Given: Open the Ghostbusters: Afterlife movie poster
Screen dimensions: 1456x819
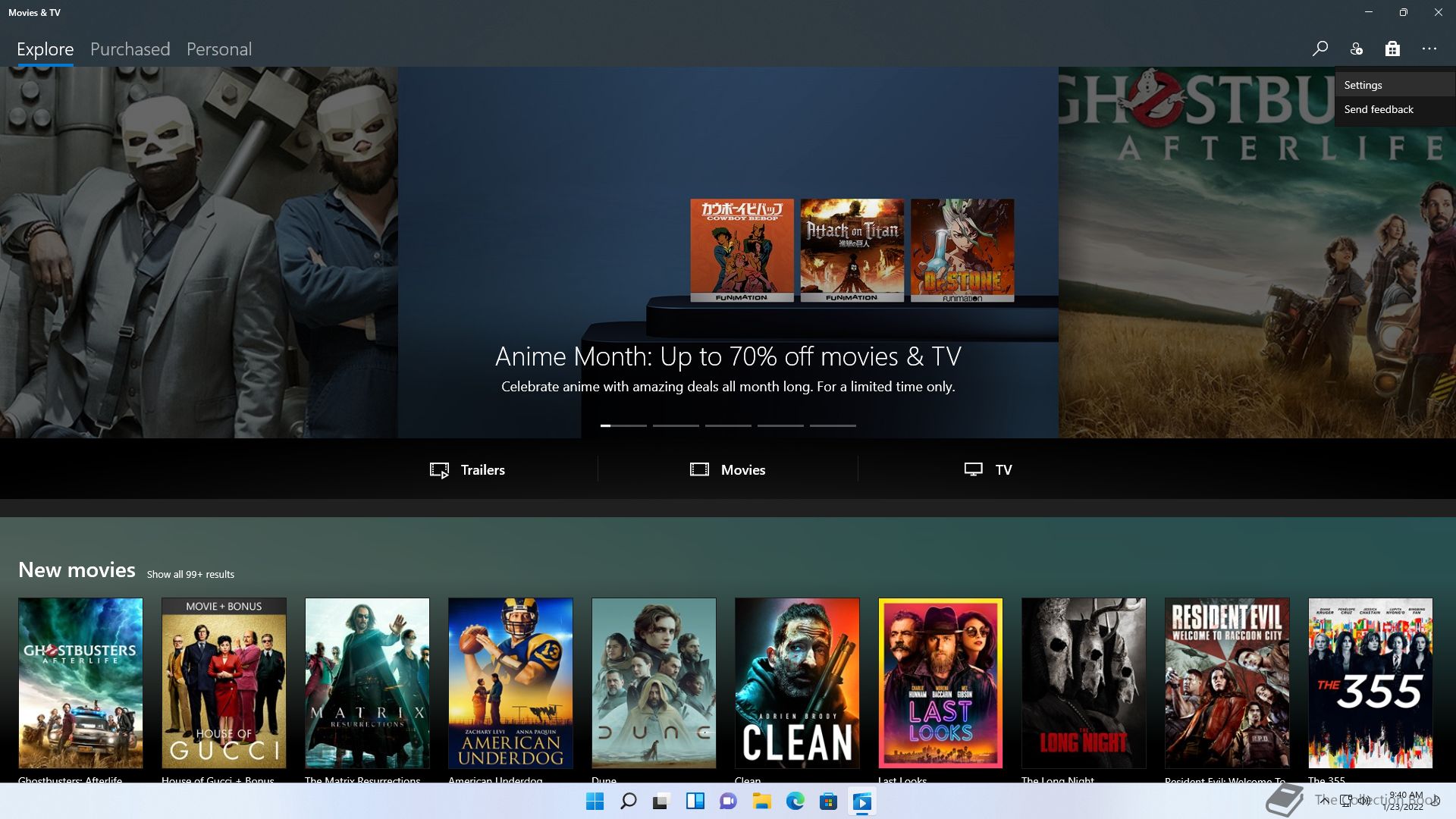Looking at the screenshot, I should tap(80, 683).
